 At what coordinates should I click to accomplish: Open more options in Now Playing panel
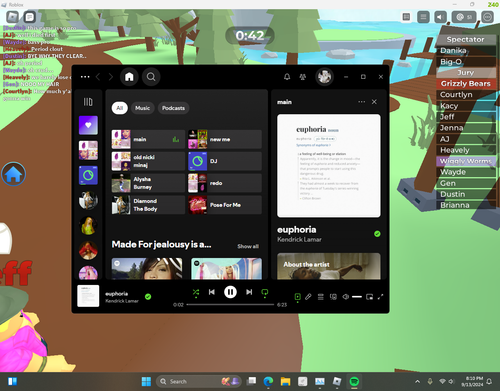pyautogui.click(x=361, y=102)
